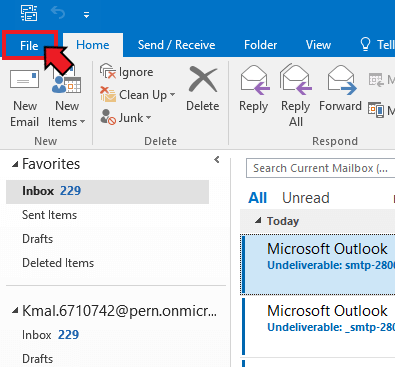Open Drafts under the Kmal account

click(37, 359)
